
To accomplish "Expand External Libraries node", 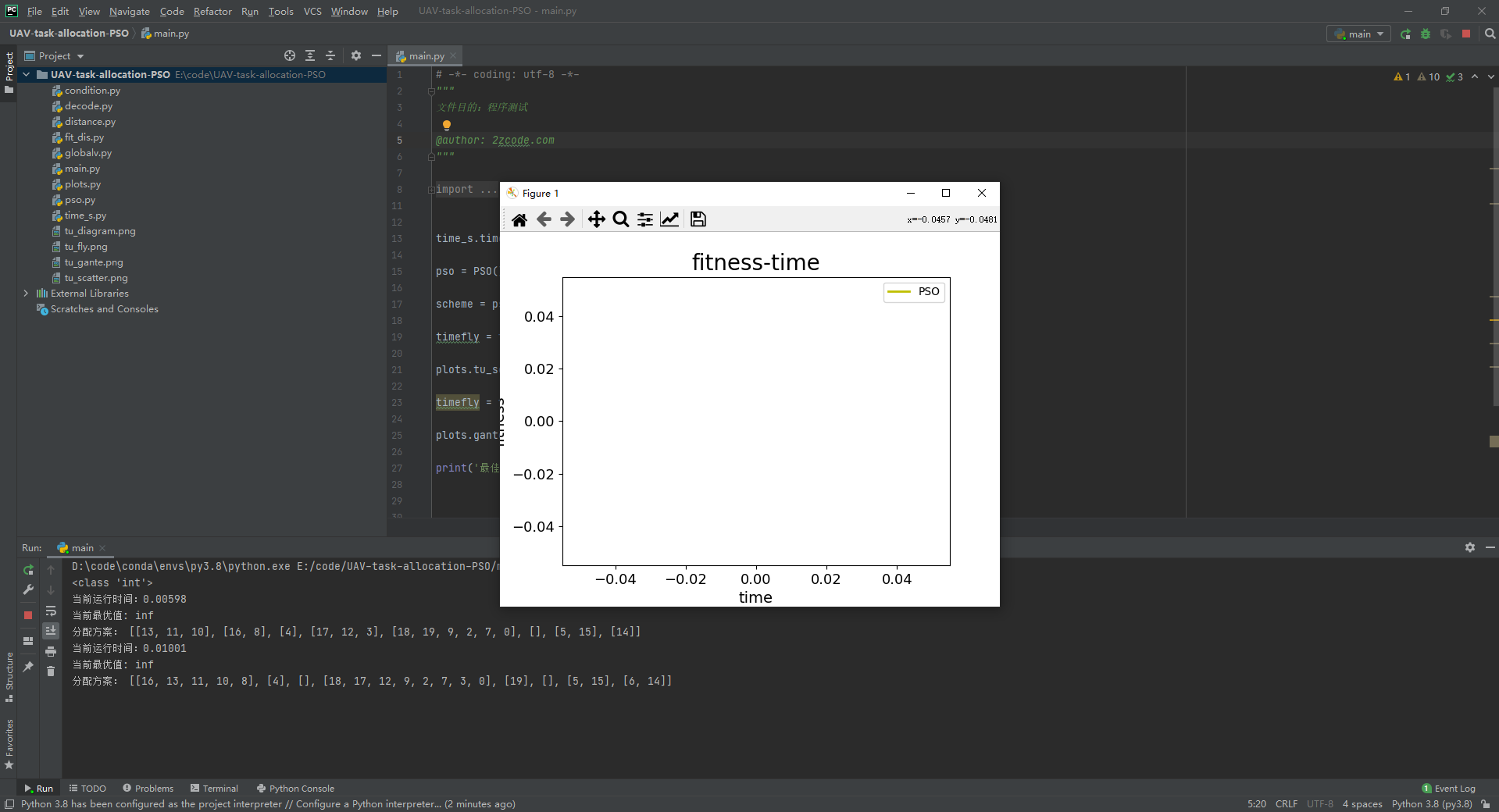I will (x=27, y=294).
